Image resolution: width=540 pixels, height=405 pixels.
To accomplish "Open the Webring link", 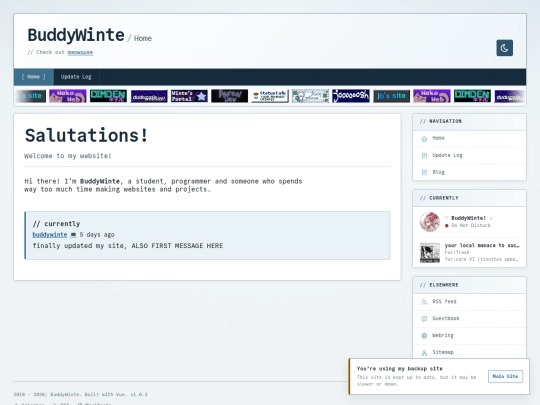I will 469,335.
